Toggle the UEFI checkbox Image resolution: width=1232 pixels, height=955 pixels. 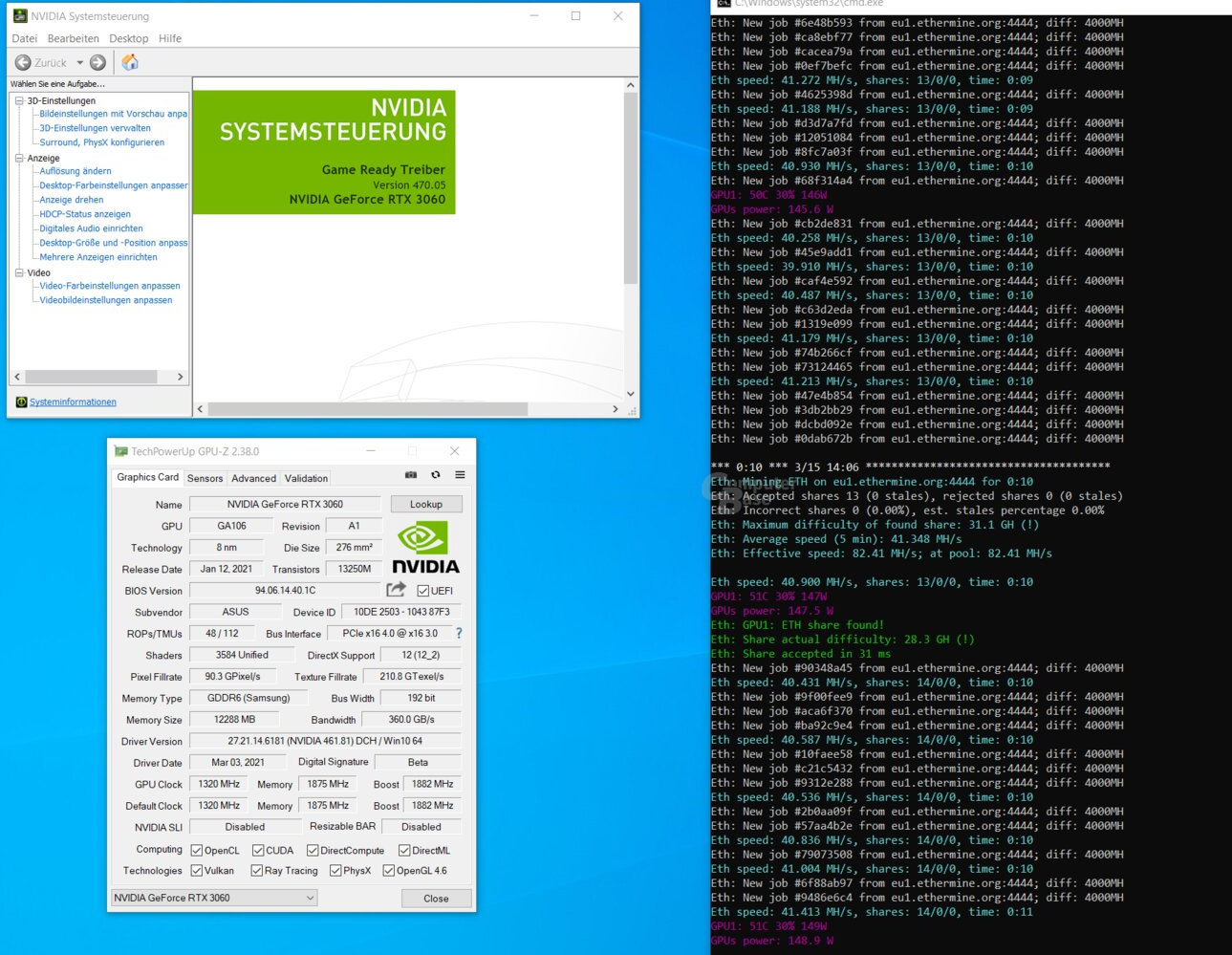pos(423,591)
